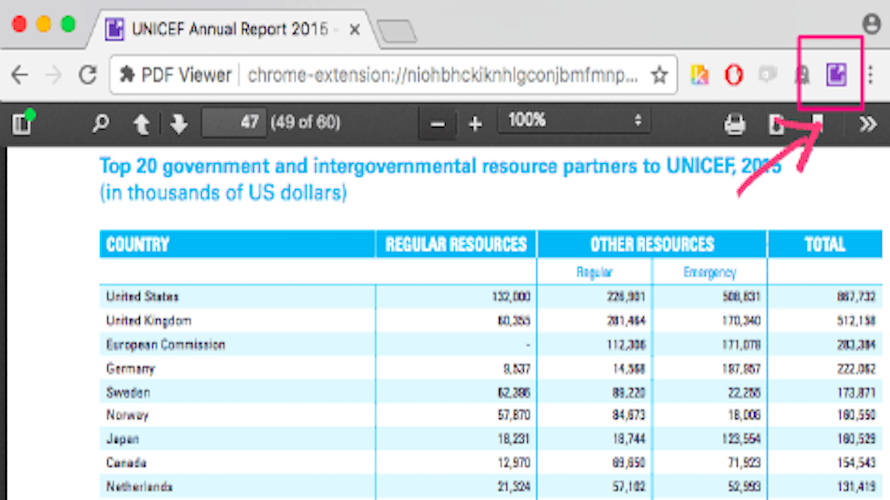Click the purple PDF extension icon

[836, 74]
